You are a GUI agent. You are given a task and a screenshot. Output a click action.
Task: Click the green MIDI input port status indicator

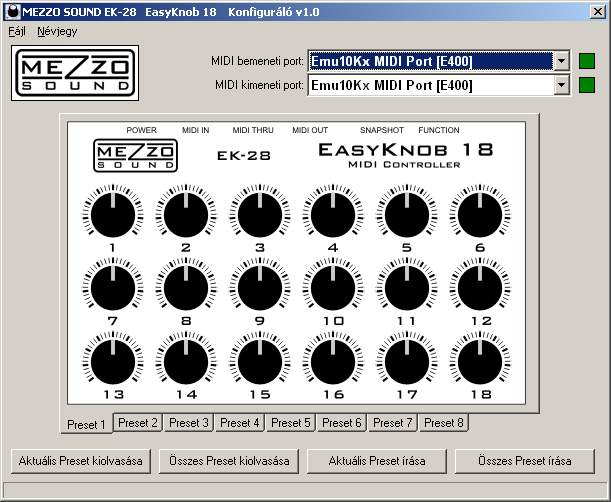click(587, 61)
